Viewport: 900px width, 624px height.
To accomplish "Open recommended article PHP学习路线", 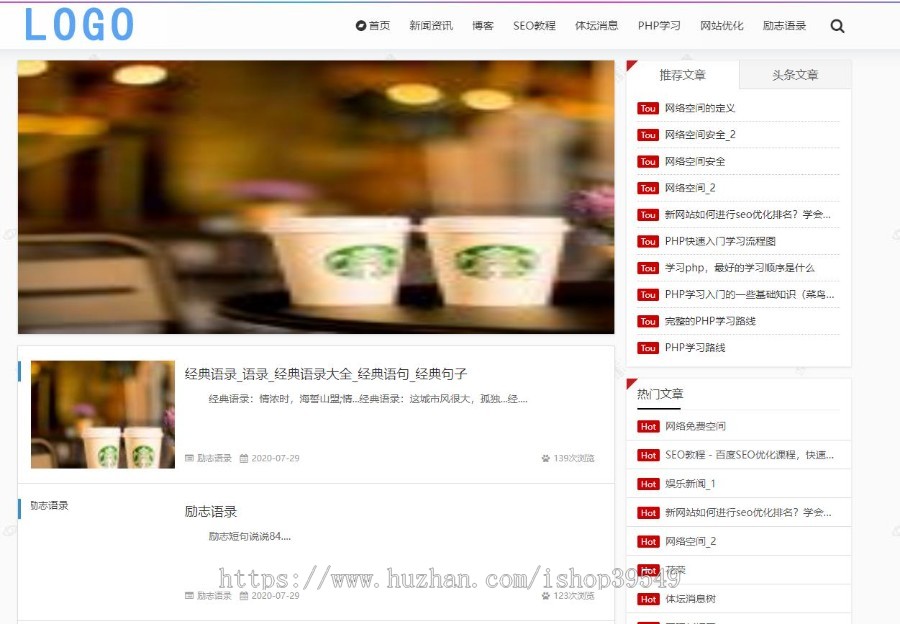I will click(695, 347).
